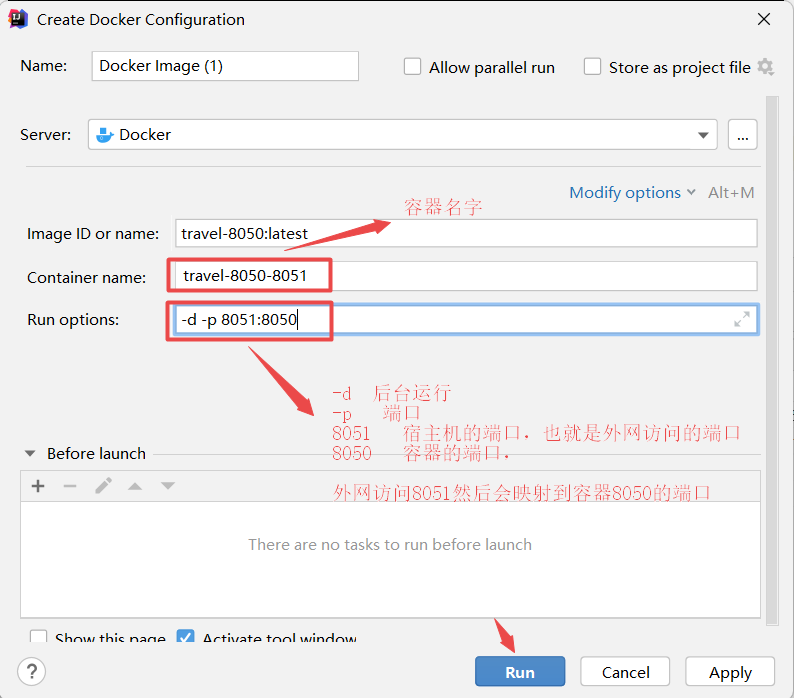Click the Docker whale icon in Server field
Image resolution: width=794 pixels, height=698 pixels.
coord(104,135)
